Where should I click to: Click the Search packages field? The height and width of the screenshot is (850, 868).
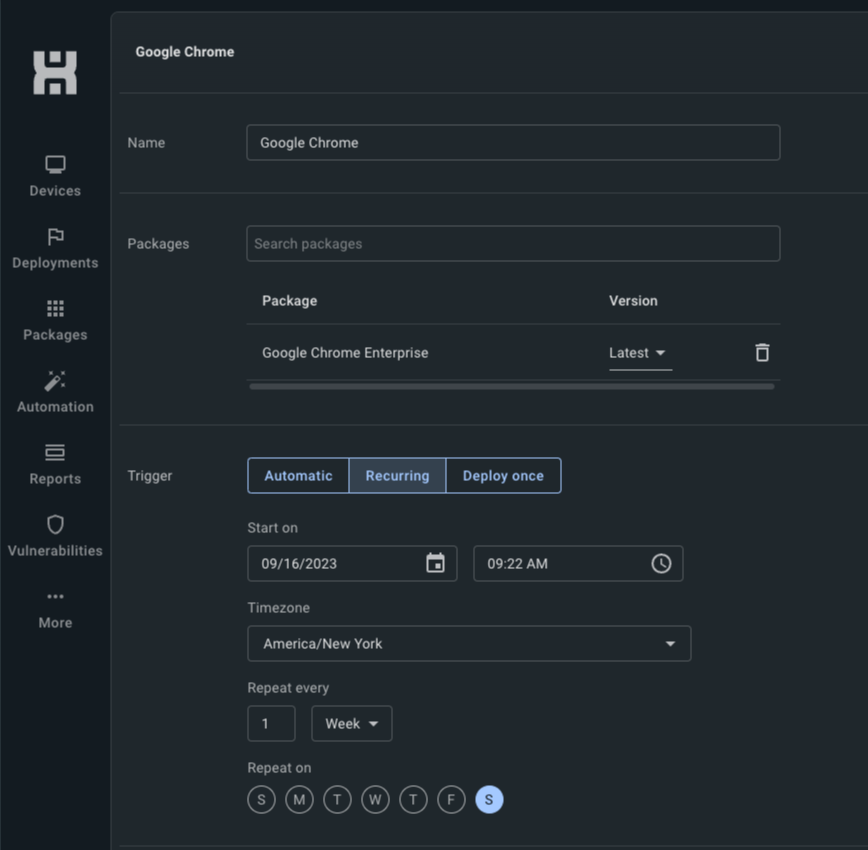[513, 244]
